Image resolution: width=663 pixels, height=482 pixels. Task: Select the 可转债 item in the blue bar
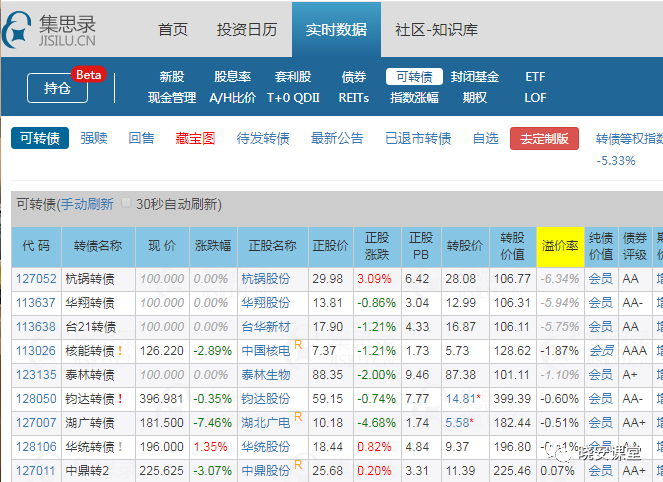[414, 77]
